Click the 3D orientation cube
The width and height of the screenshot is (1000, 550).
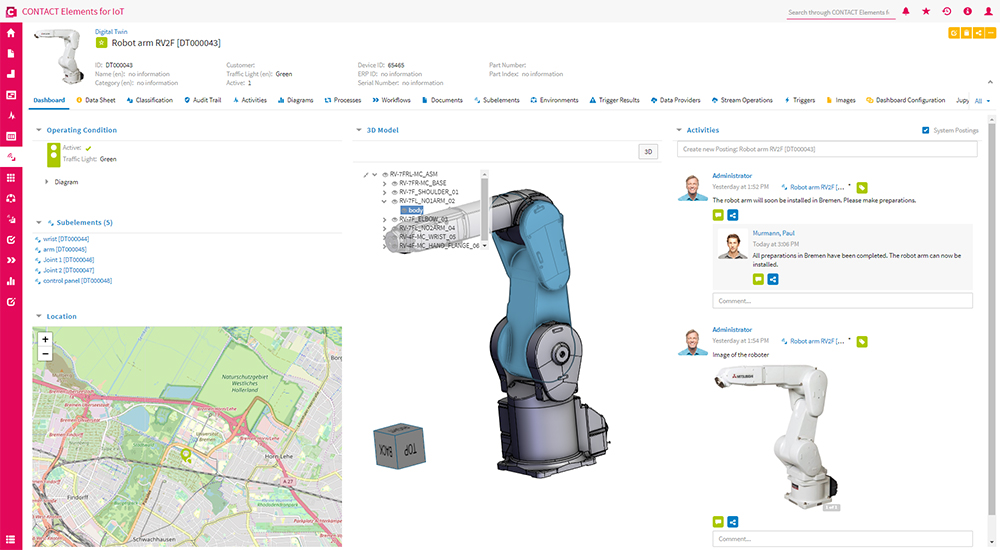coord(396,445)
